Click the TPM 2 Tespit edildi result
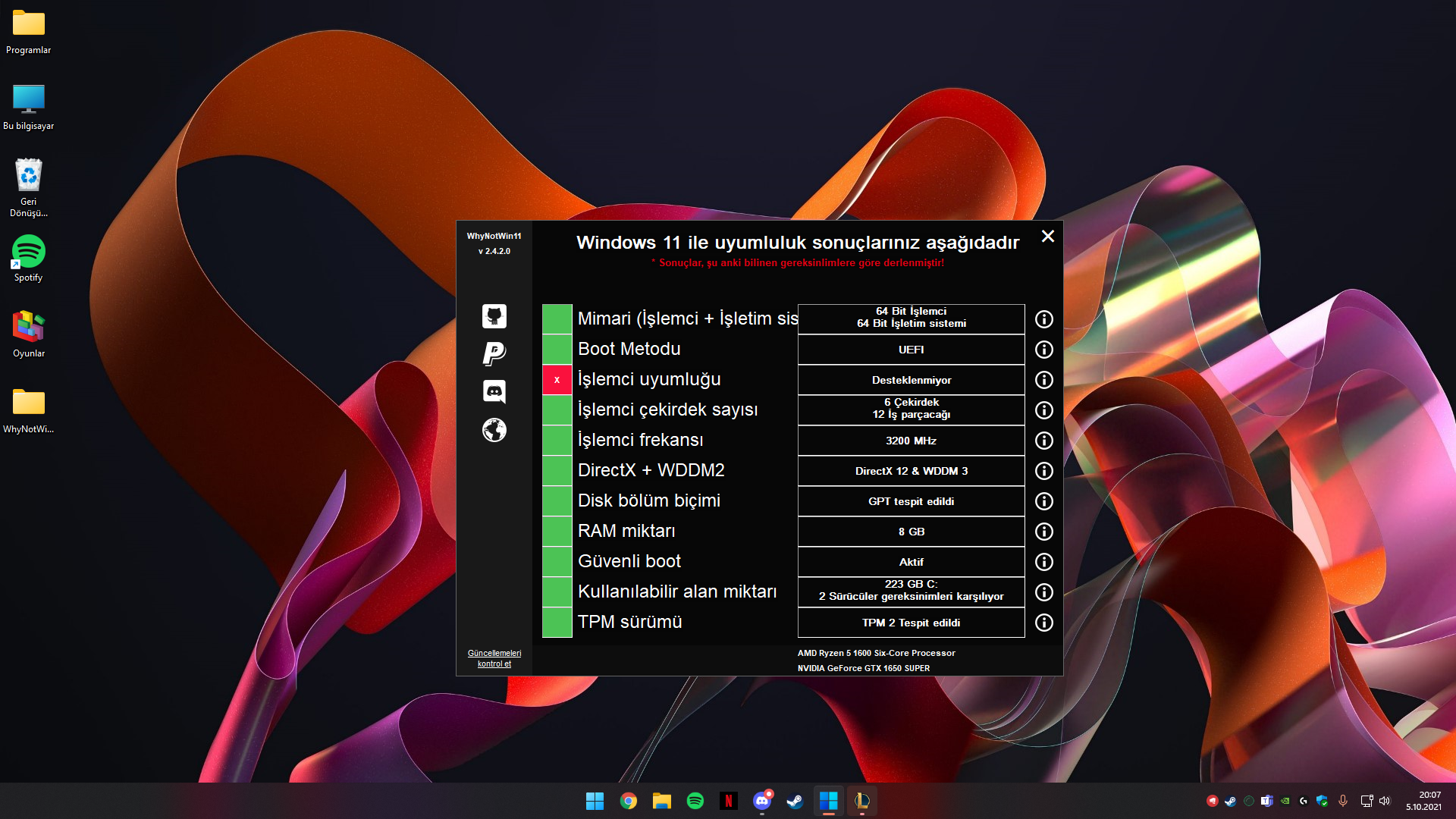Viewport: 1456px width, 819px height. click(912, 623)
